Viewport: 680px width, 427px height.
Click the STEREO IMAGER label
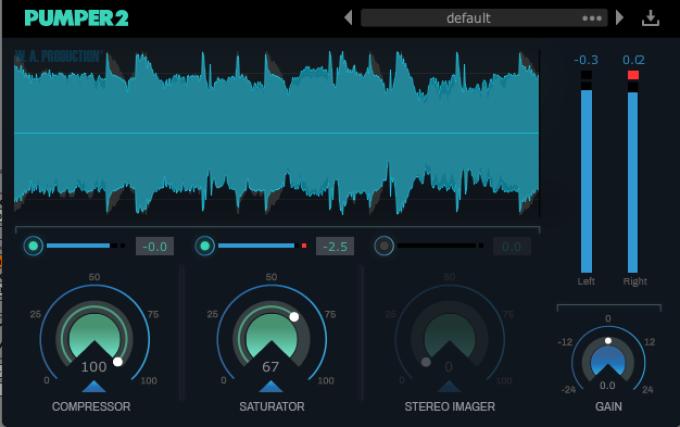point(450,407)
